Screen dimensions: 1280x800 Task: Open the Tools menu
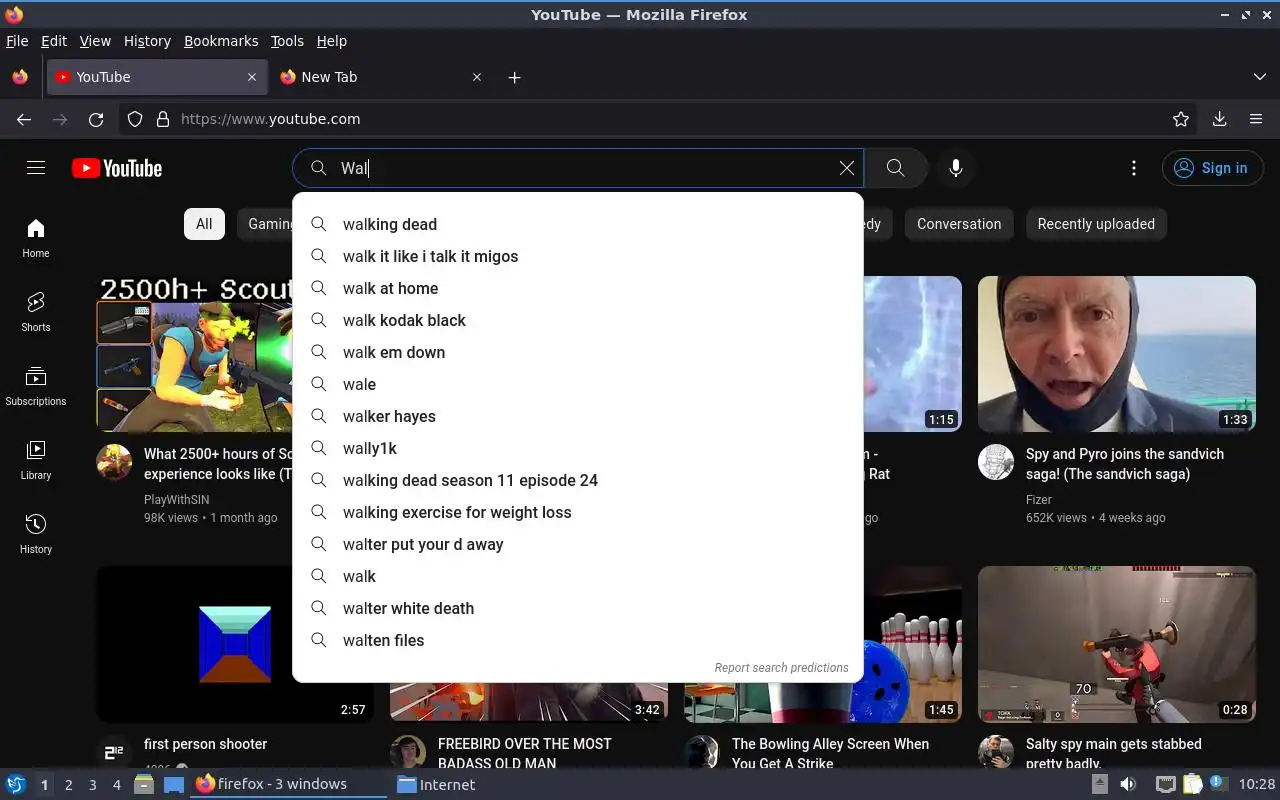click(287, 41)
